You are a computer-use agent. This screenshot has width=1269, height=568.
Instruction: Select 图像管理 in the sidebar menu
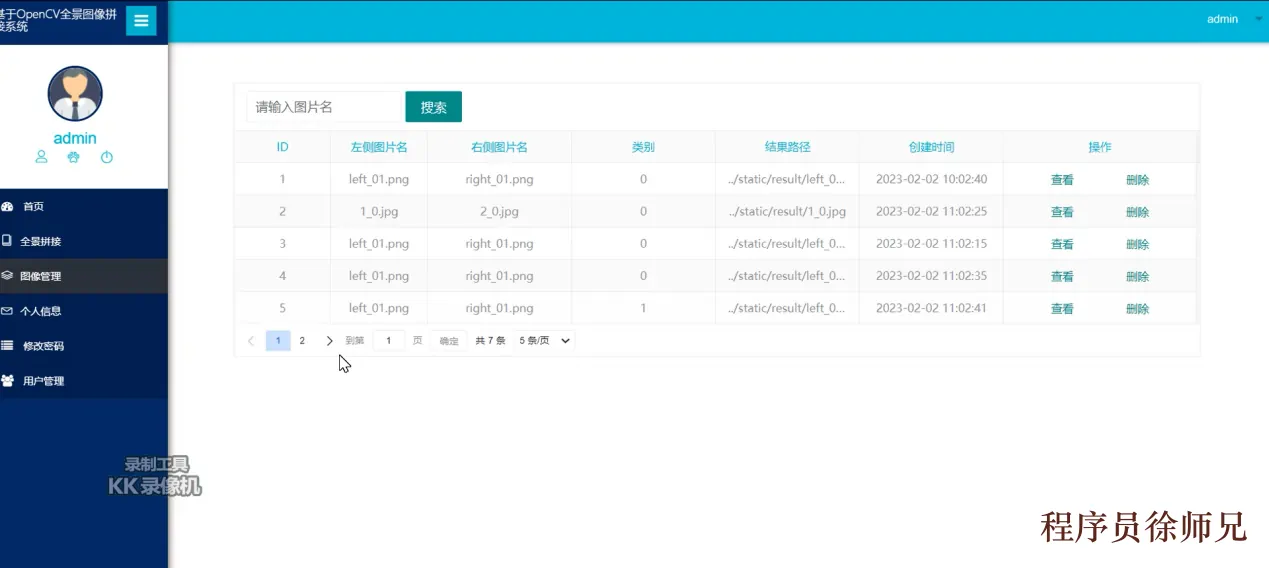(x=84, y=276)
